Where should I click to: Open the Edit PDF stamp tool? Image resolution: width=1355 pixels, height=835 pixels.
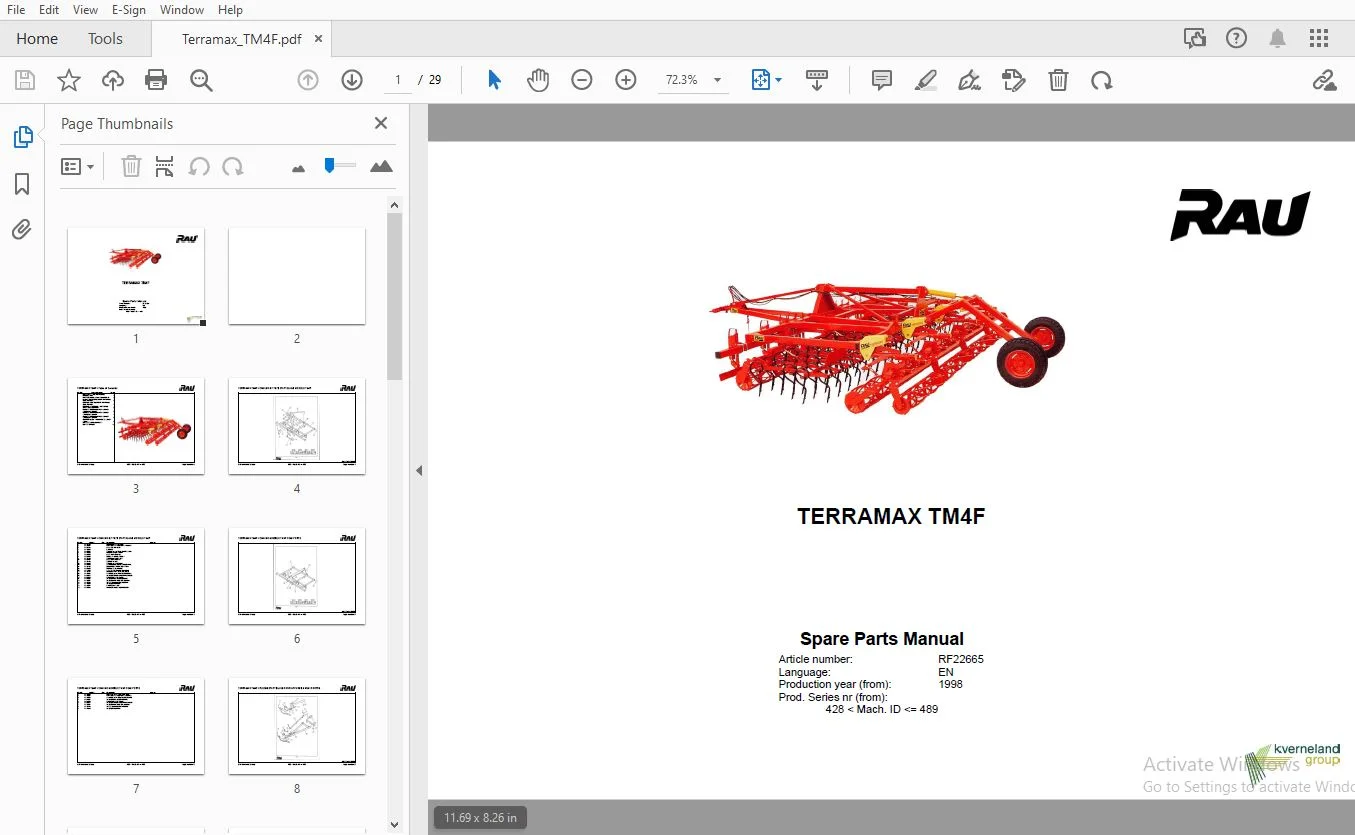(1014, 80)
